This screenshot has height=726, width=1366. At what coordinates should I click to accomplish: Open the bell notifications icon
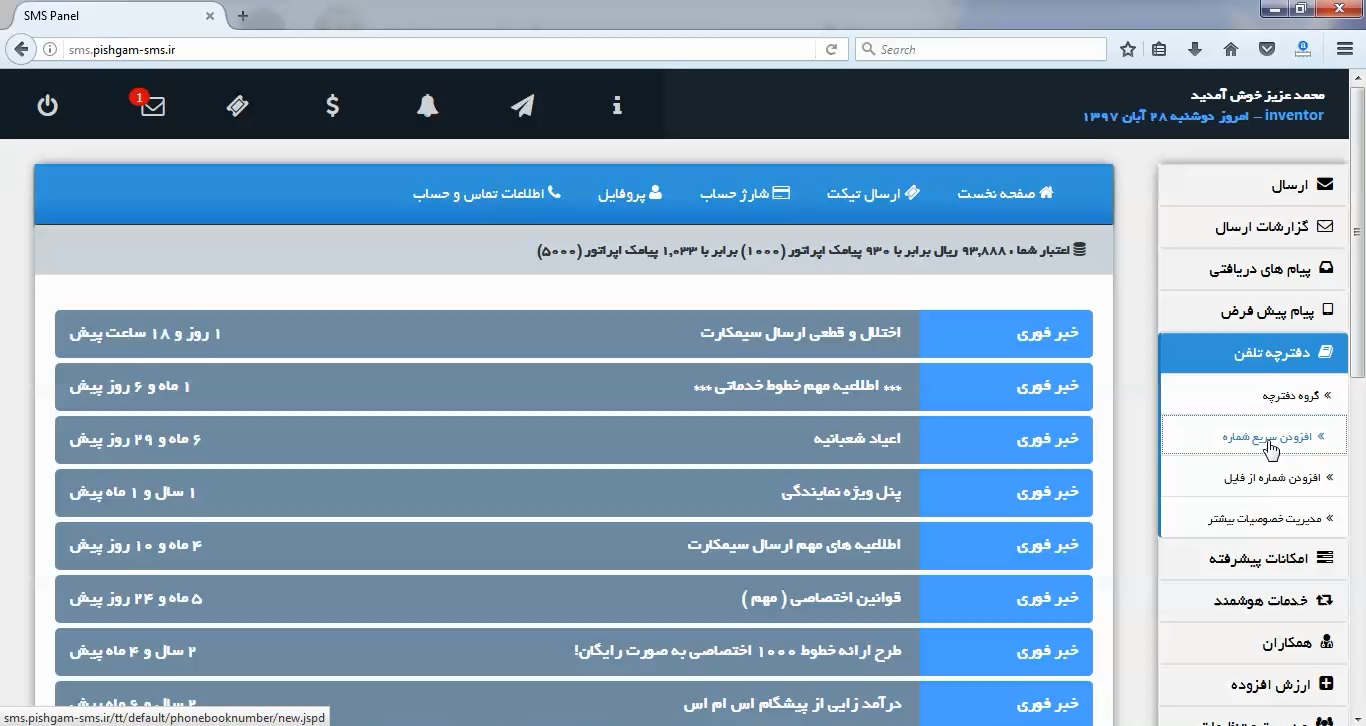click(x=428, y=105)
